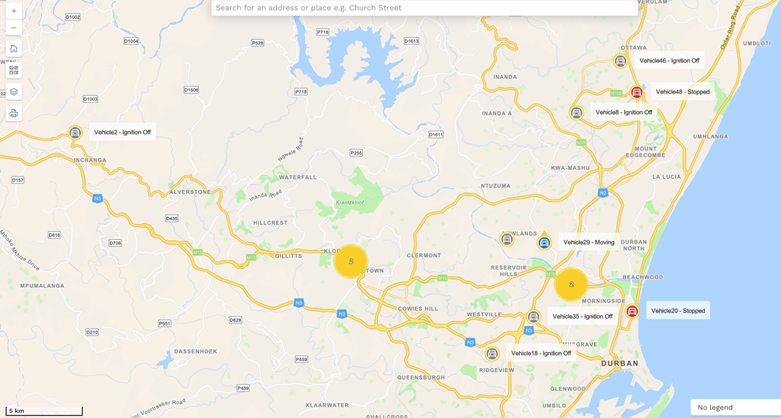This screenshot has width=781, height=418.
Task: Click the Vehicle8 - Ignition Off label
Action: click(x=624, y=113)
